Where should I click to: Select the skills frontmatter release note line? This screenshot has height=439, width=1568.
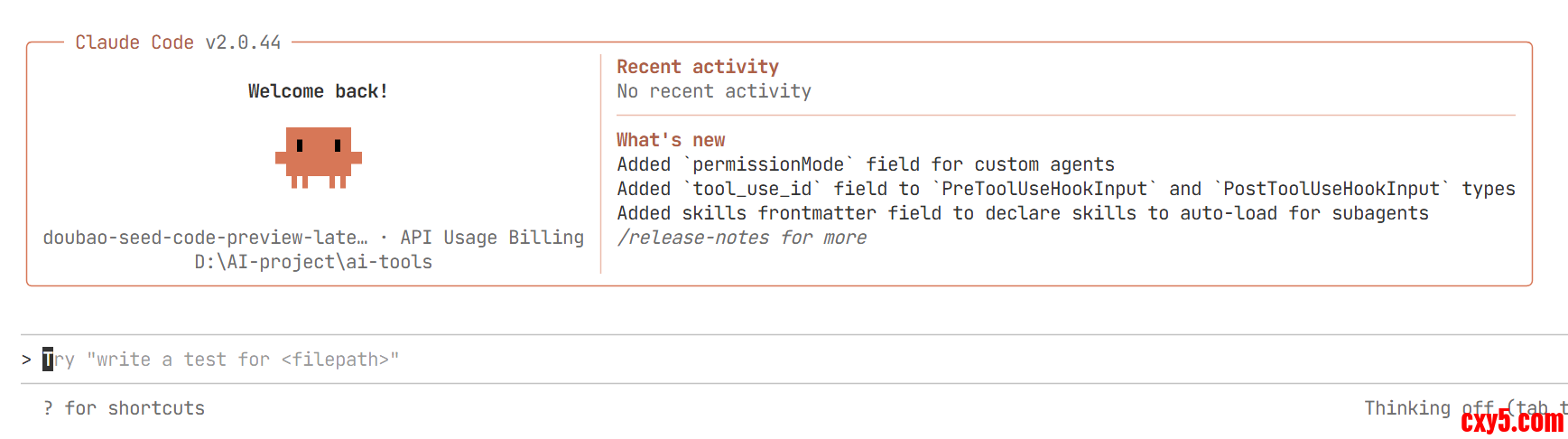(1022, 213)
